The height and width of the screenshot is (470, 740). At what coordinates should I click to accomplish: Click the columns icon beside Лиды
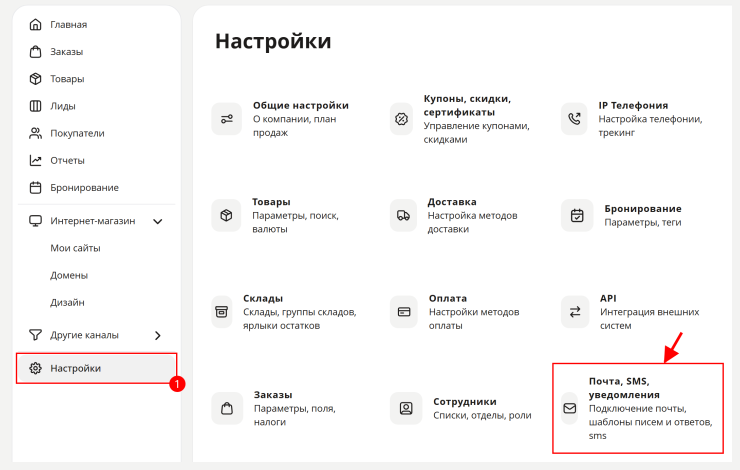pos(35,106)
